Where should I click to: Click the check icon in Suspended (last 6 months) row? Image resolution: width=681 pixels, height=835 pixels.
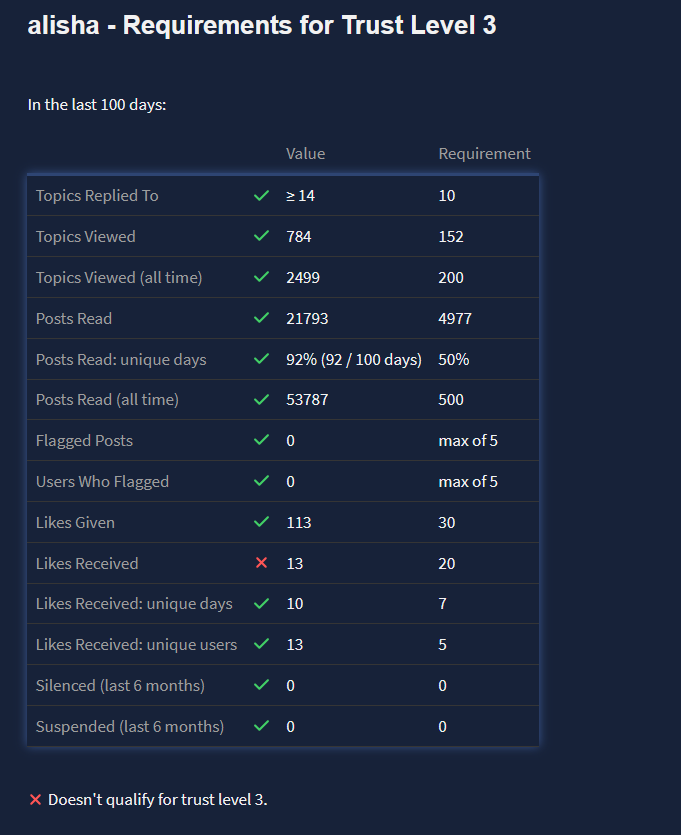click(x=262, y=727)
